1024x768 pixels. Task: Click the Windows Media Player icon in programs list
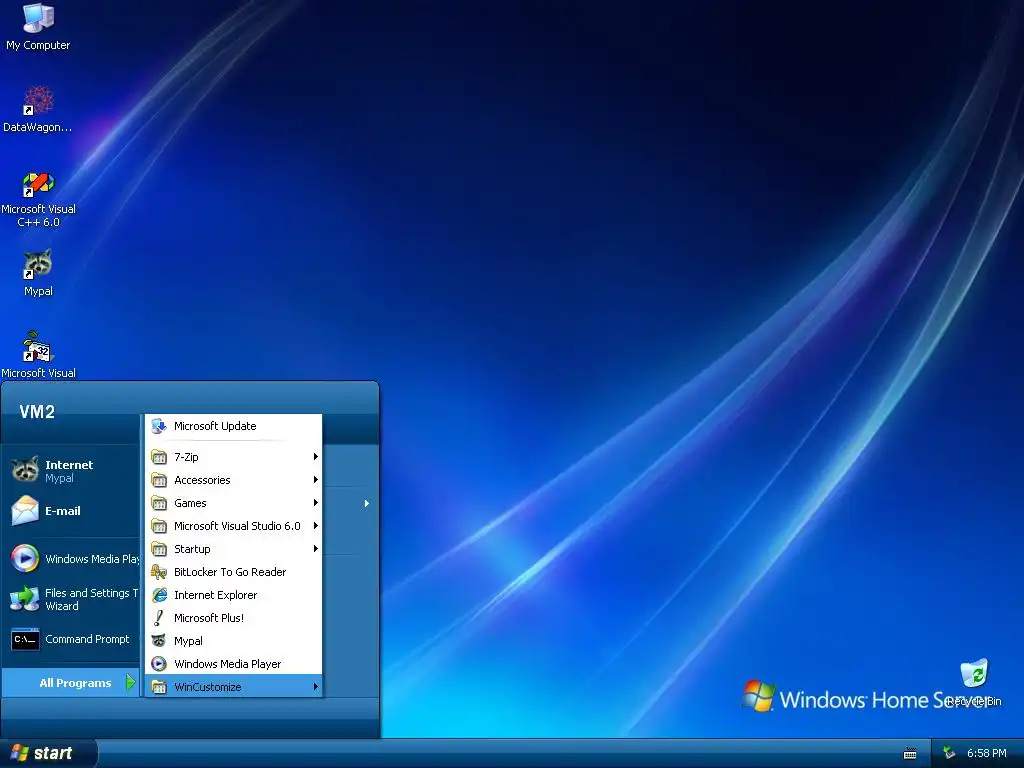tap(159, 664)
